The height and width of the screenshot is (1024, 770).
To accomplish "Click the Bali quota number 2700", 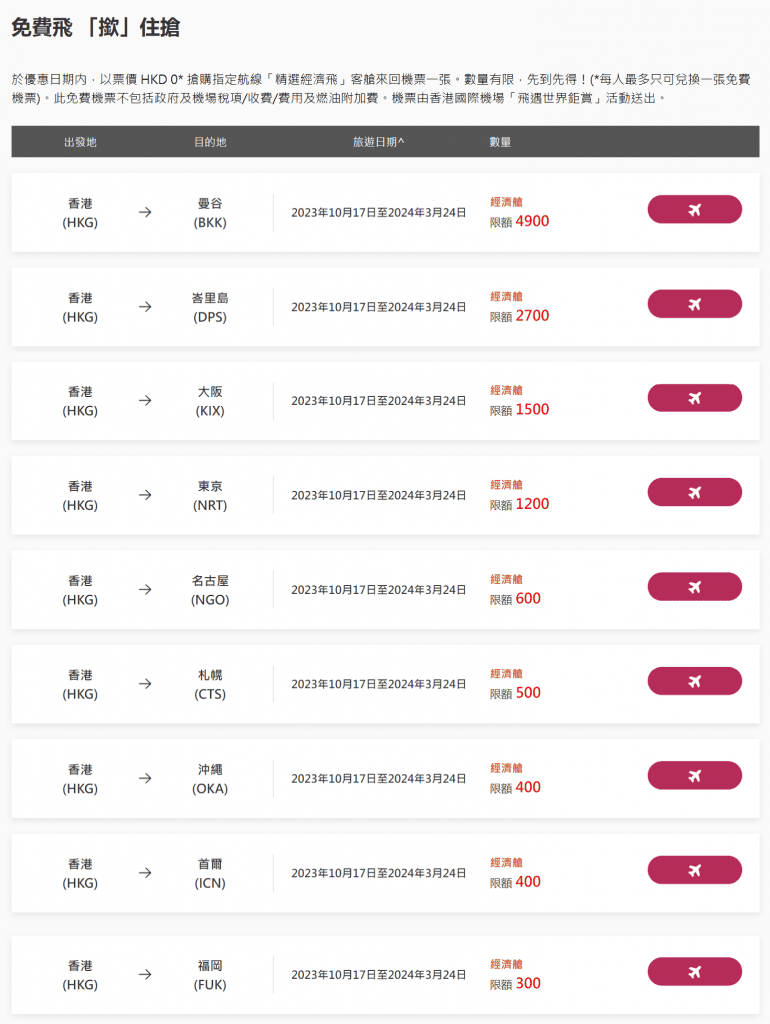I will [x=532, y=316].
